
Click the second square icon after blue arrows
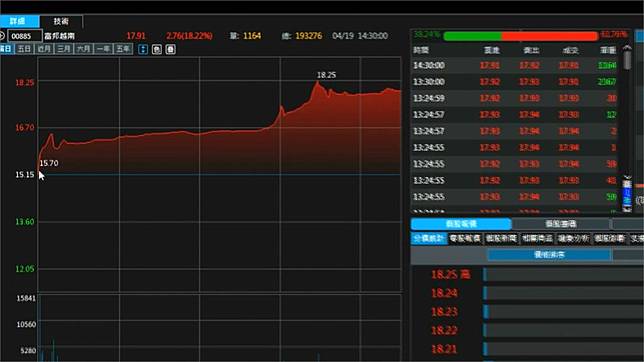(170, 49)
